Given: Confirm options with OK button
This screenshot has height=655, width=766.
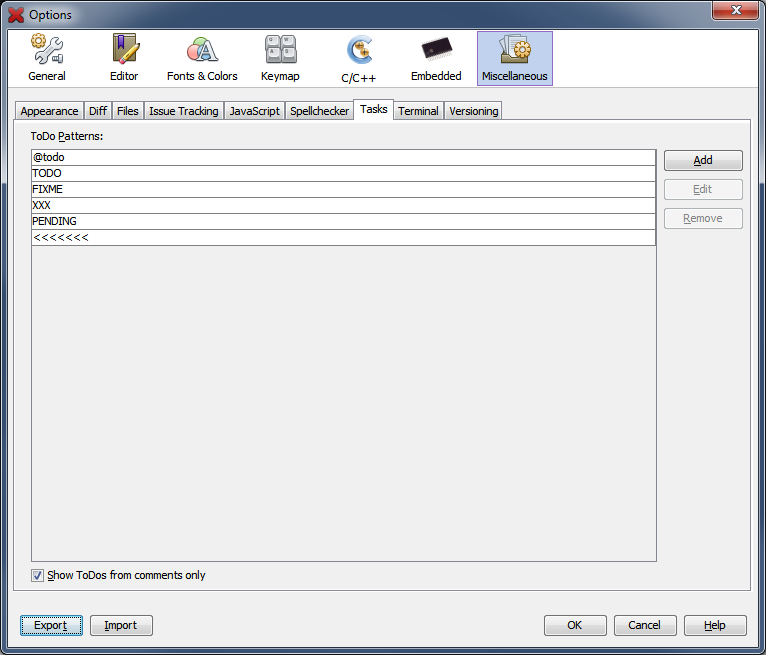Looking at the screenshot, I should click(575, 625).
